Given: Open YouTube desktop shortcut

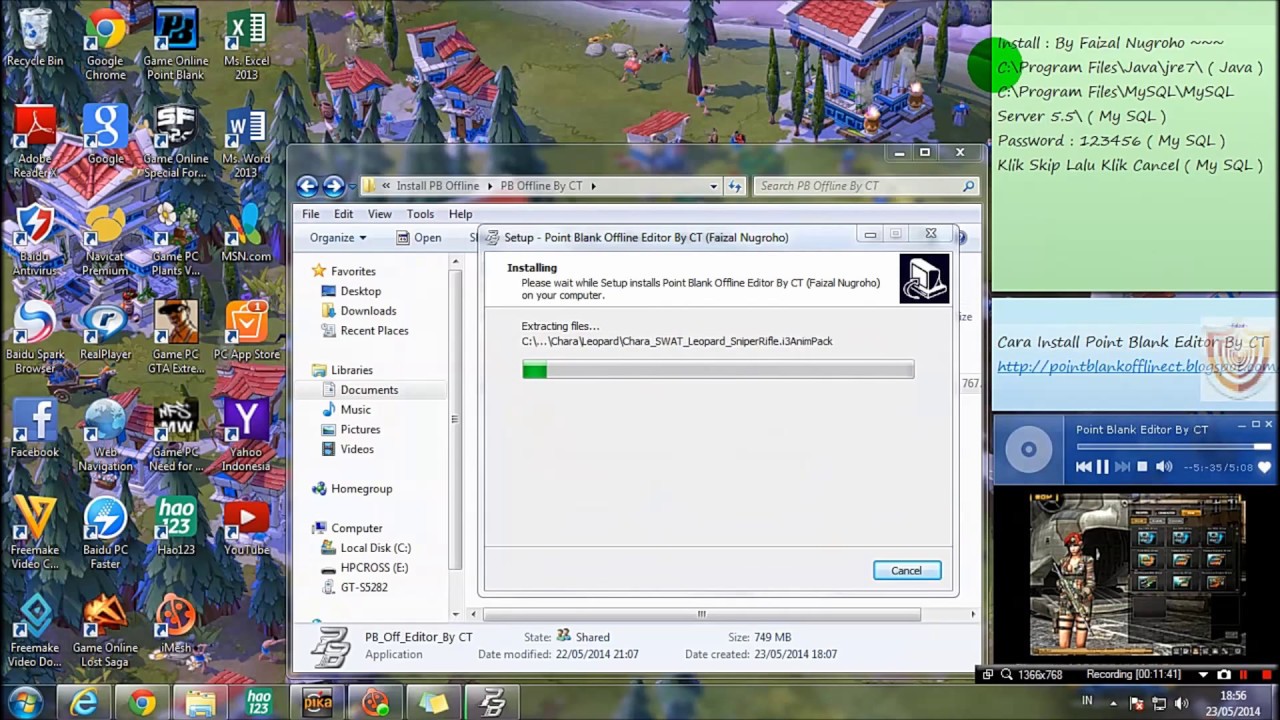Looking at the screenshot, I should tap(246, 528).
